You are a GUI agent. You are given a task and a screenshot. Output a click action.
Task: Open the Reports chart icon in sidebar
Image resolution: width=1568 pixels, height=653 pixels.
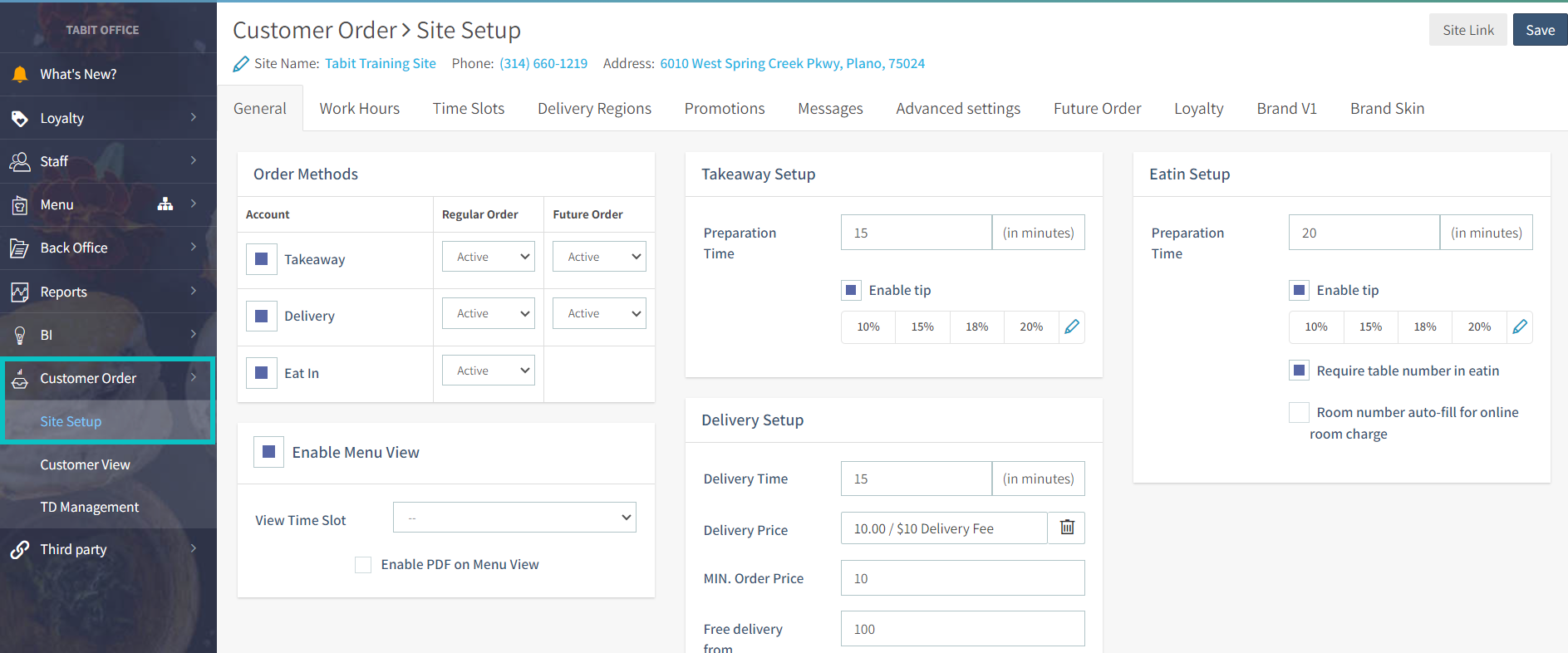point(20,292)
